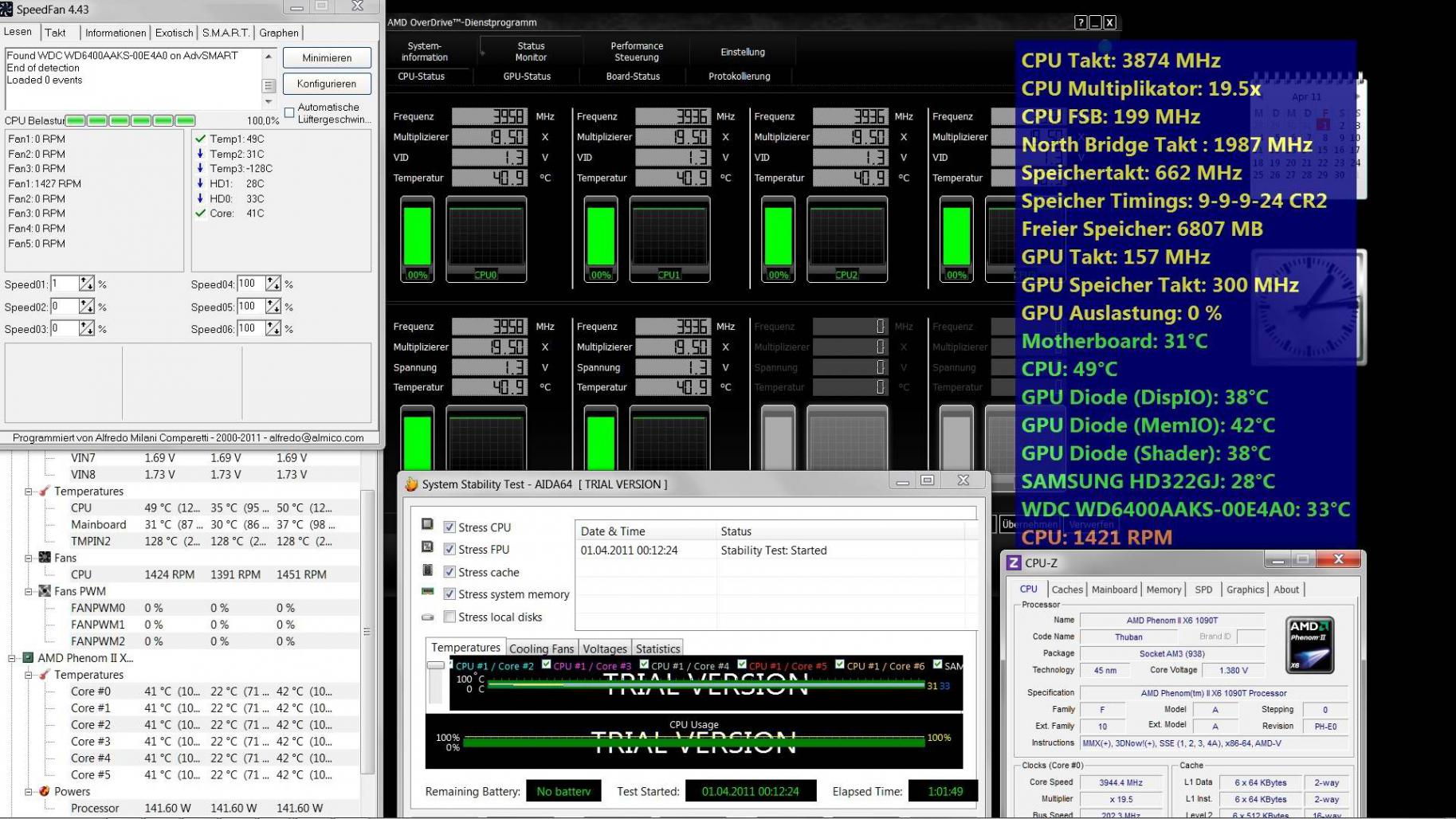
Task: Open the Graphen tab in SpeedFan
Action: point(279,33)
